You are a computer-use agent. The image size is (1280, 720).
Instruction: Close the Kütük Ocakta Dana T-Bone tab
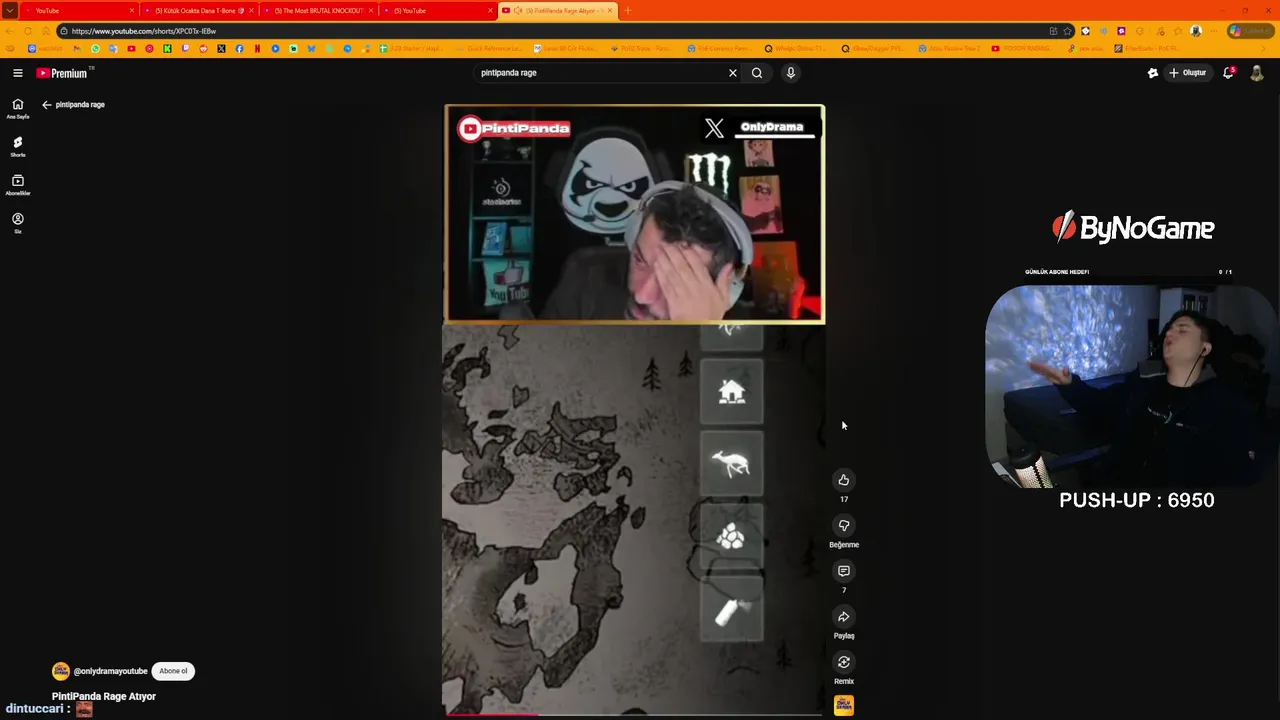tap(251, 10)
